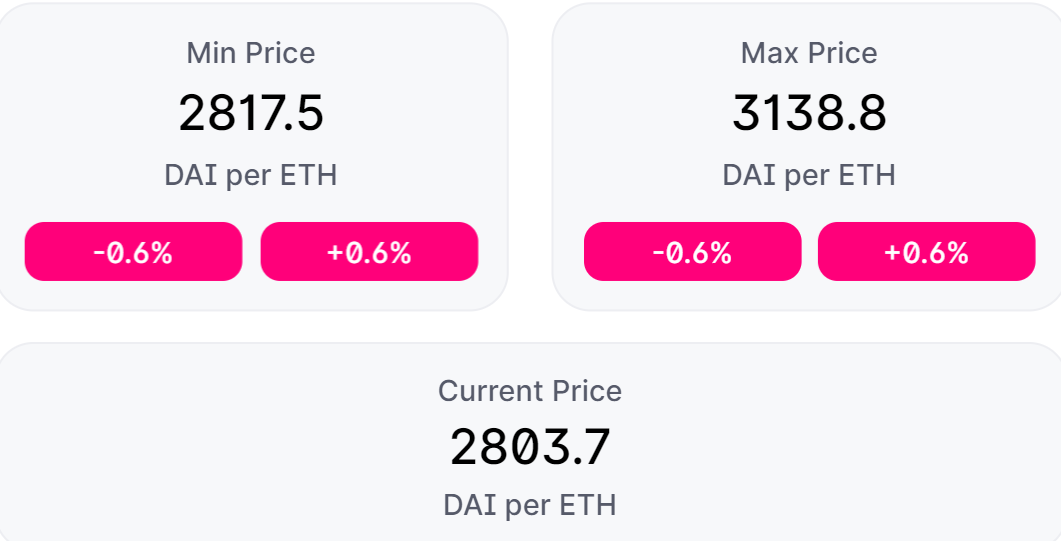Click the Min Price heading label
This screenshot has width=1061, height=541.
click(251, 53)
